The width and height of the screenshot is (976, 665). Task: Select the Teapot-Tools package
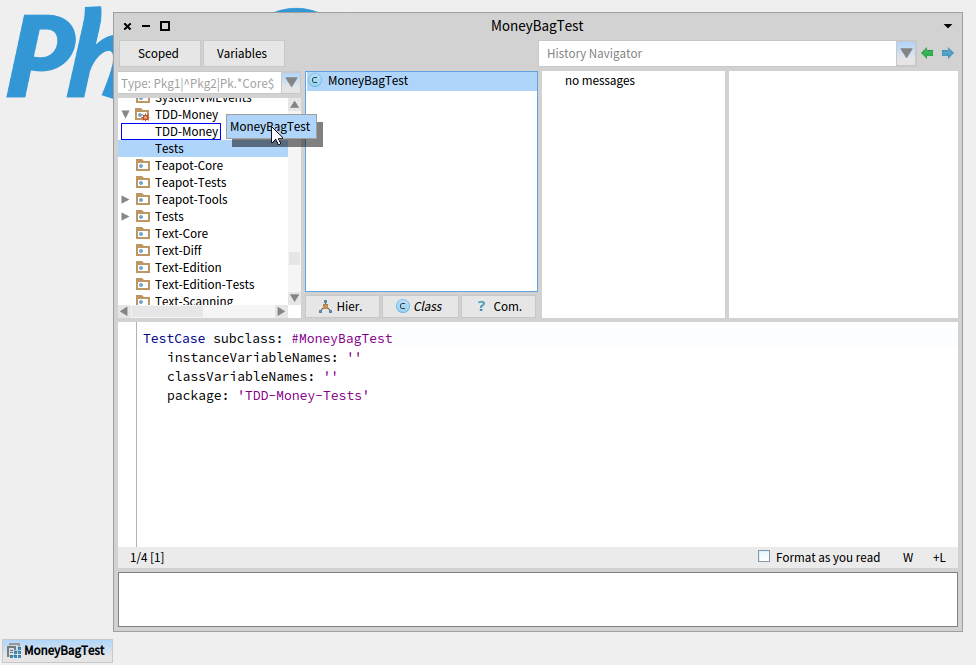point(191,199)
